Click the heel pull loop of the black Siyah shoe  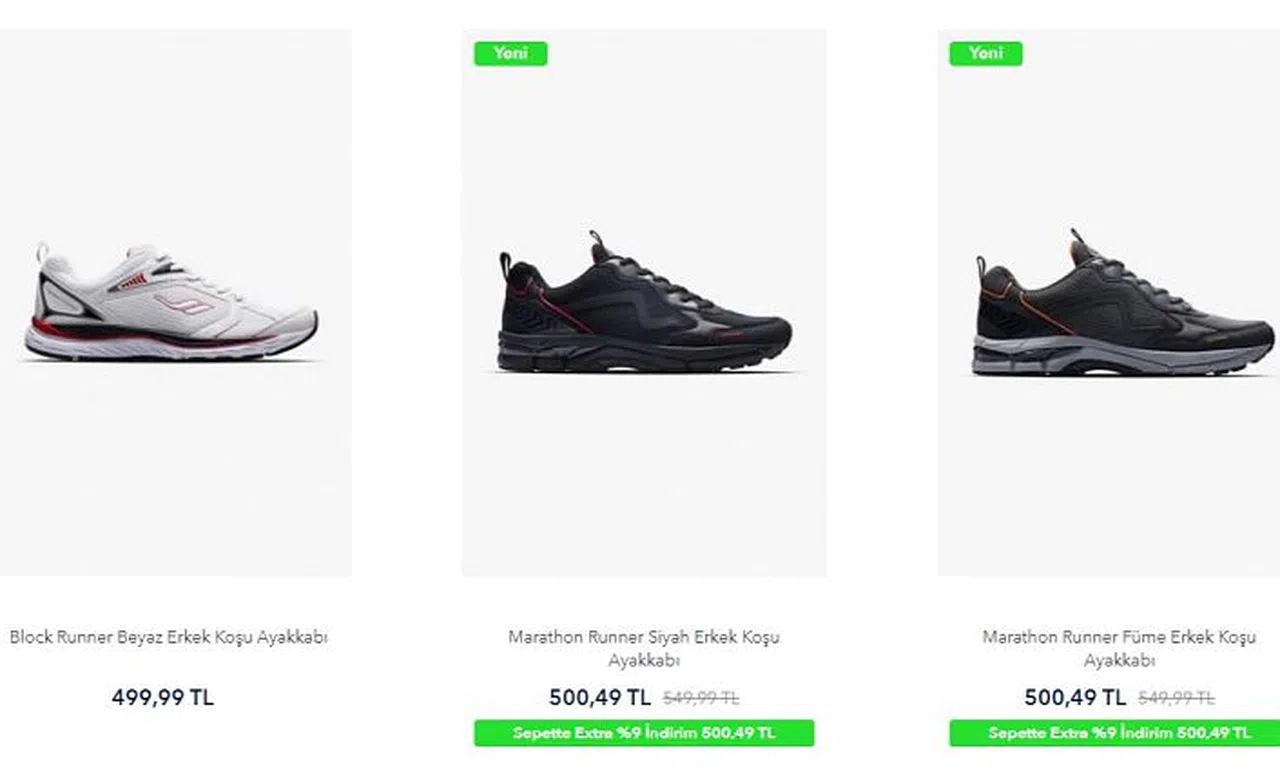point(505,265)
